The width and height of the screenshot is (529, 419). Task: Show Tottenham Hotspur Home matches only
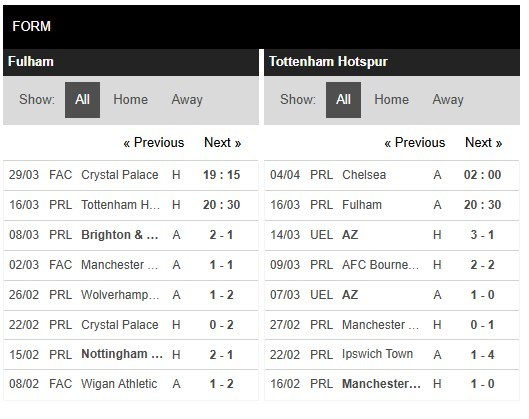(391, 100)
